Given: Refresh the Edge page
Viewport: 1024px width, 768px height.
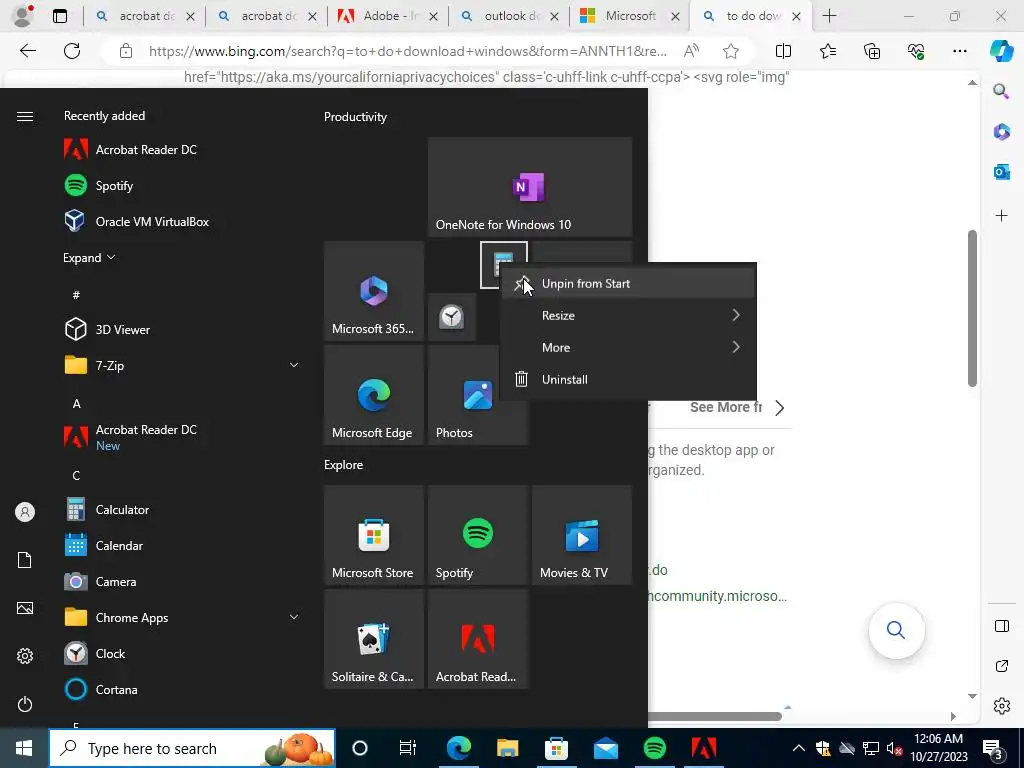Looking at the screenshot, I should (72, 51).
